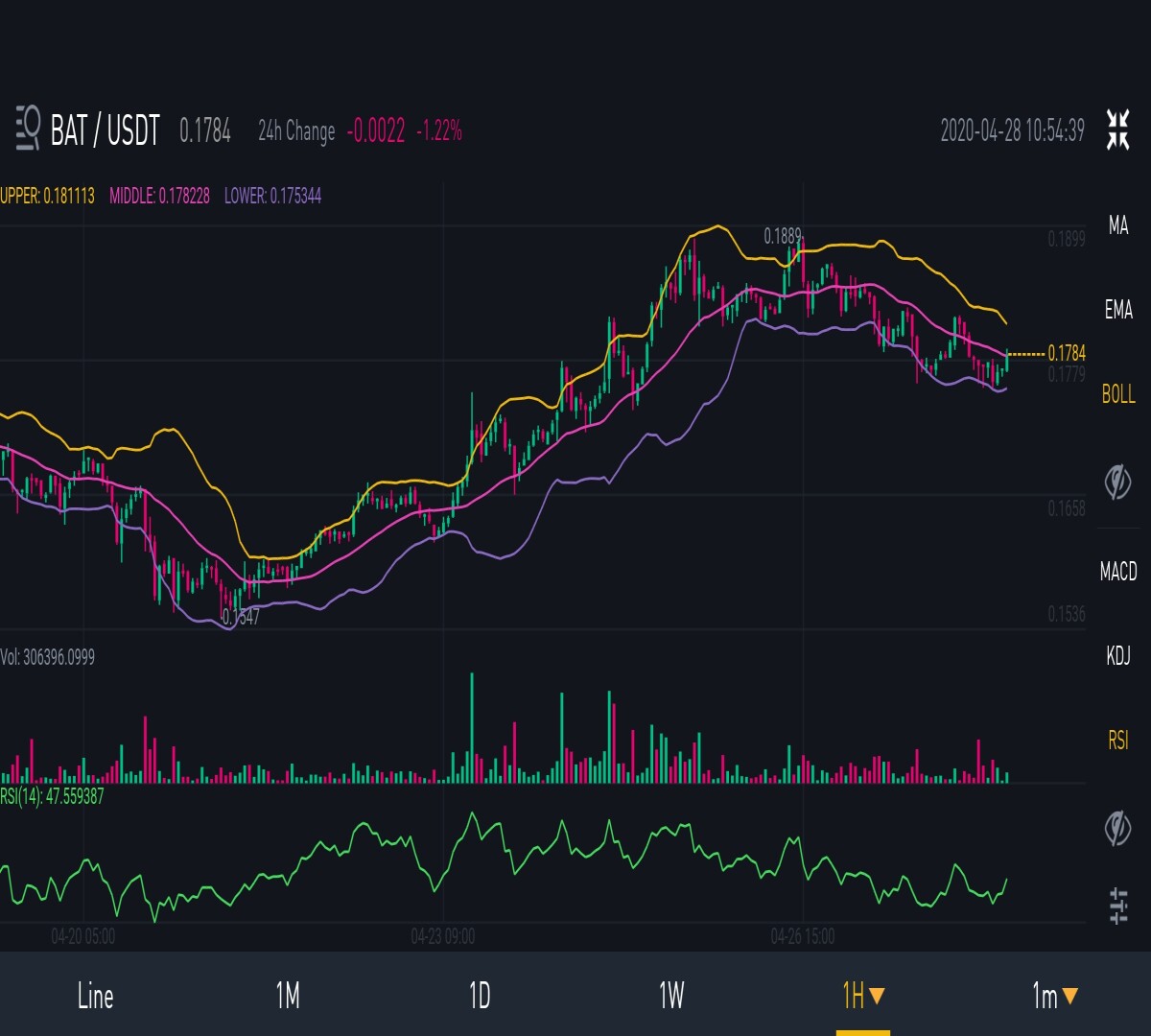This screenshot has width=1151, height=1036.
Task: Enable the MA indicator
Action: [x=1118, y=225]
